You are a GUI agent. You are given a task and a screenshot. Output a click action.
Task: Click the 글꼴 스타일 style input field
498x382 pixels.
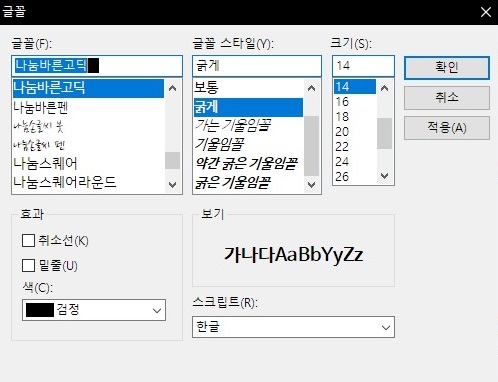tap(257, 66)
